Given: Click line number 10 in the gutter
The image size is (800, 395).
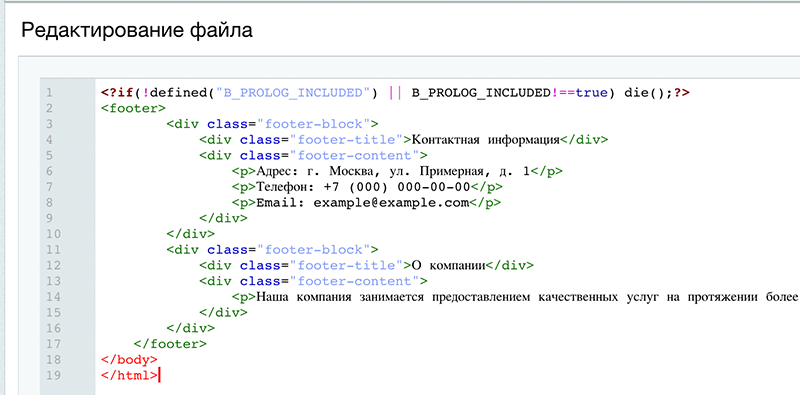Looking at the screenshot, I should 53,234.
